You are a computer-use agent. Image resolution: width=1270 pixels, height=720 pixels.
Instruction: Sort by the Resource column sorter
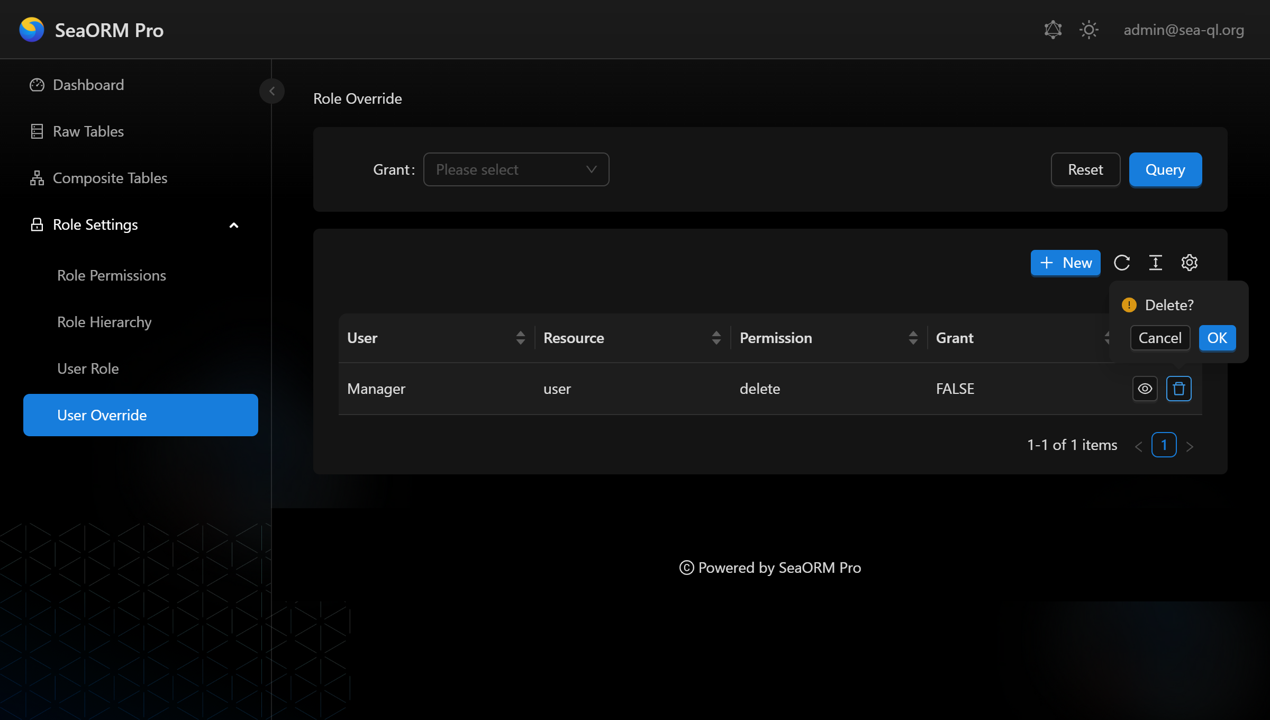point(716,338)
